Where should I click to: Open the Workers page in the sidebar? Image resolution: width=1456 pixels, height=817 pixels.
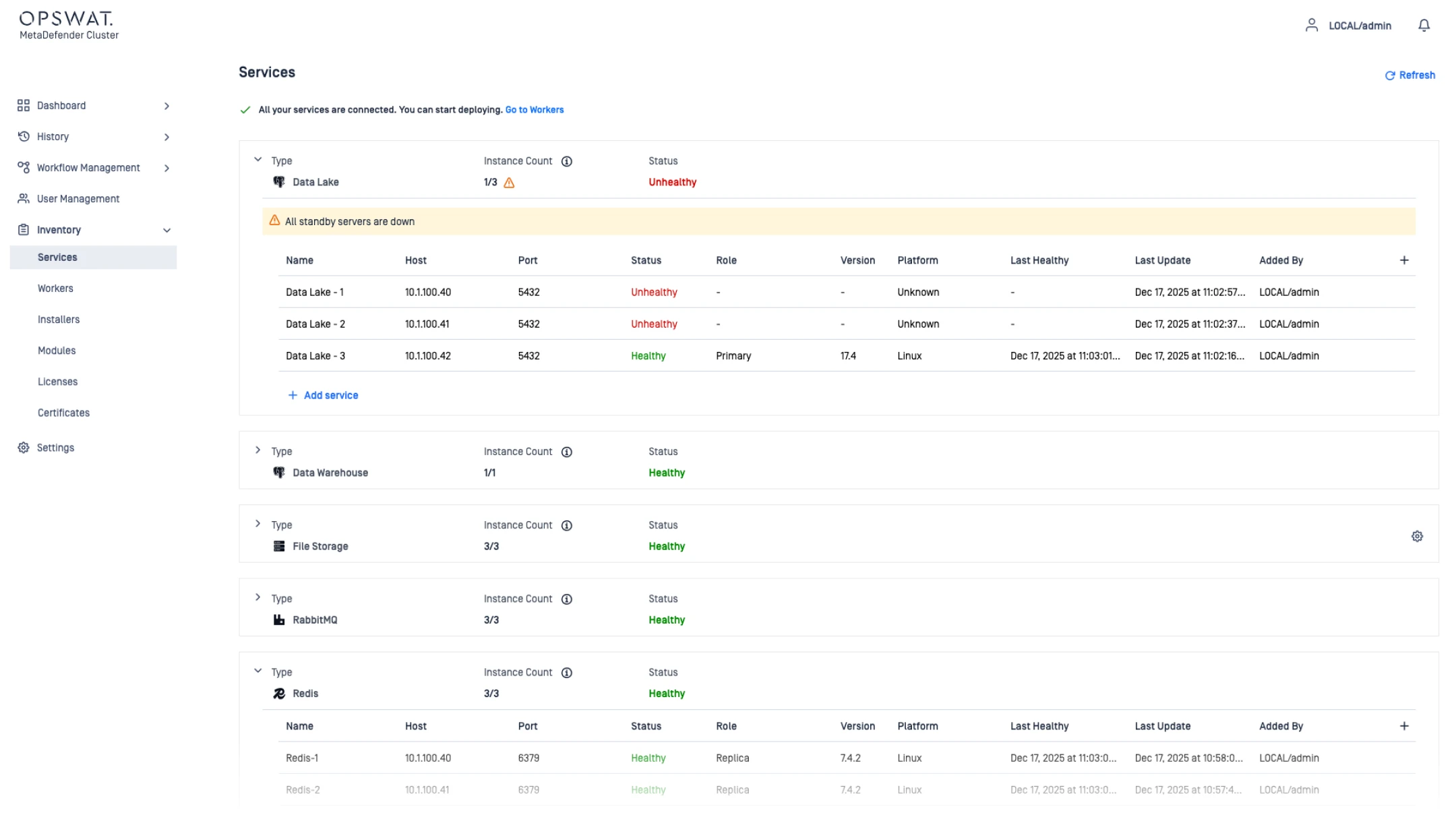tap(55, 289)
